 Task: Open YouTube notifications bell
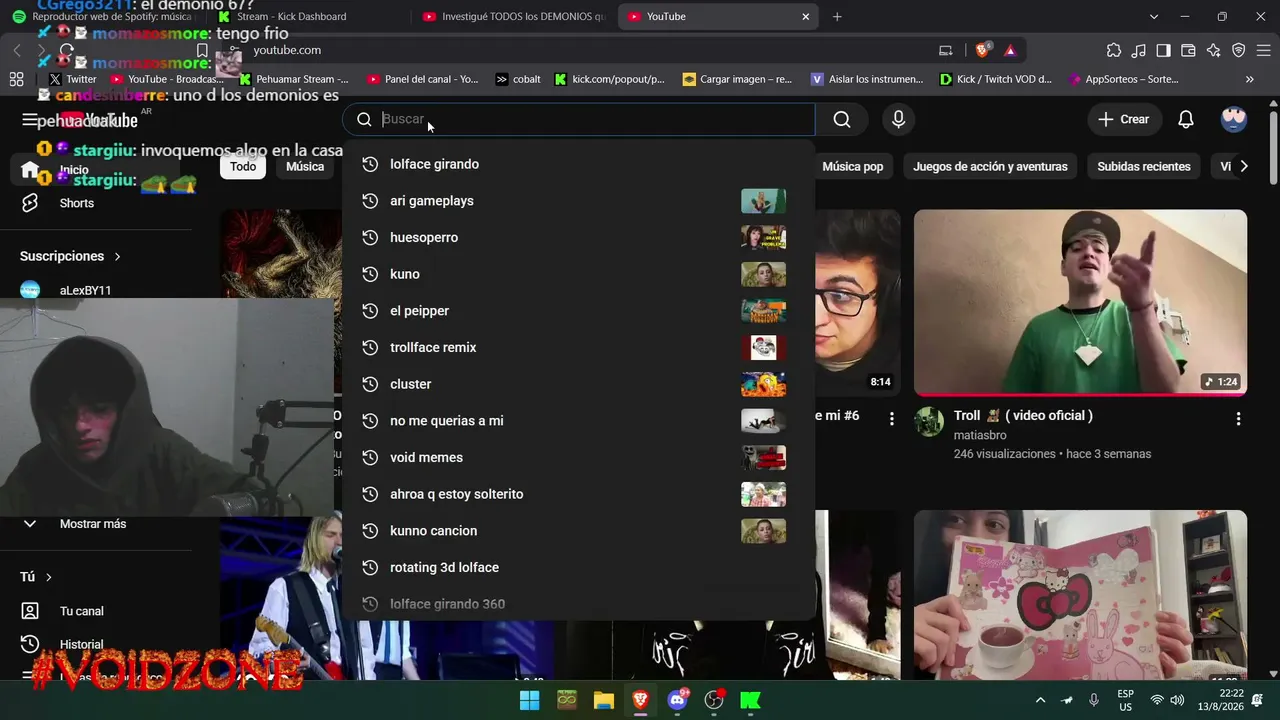1186,120
